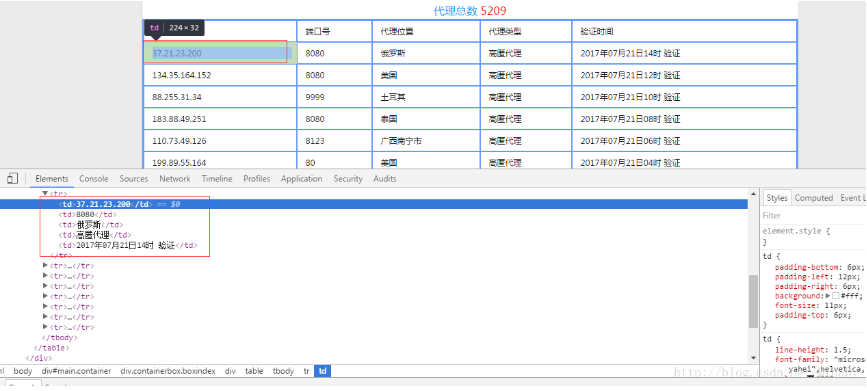This screenshot has width=867, height=391.
Task: Click the DOM tree scrollbar up arrow
Action: click(x=753, y=193)
